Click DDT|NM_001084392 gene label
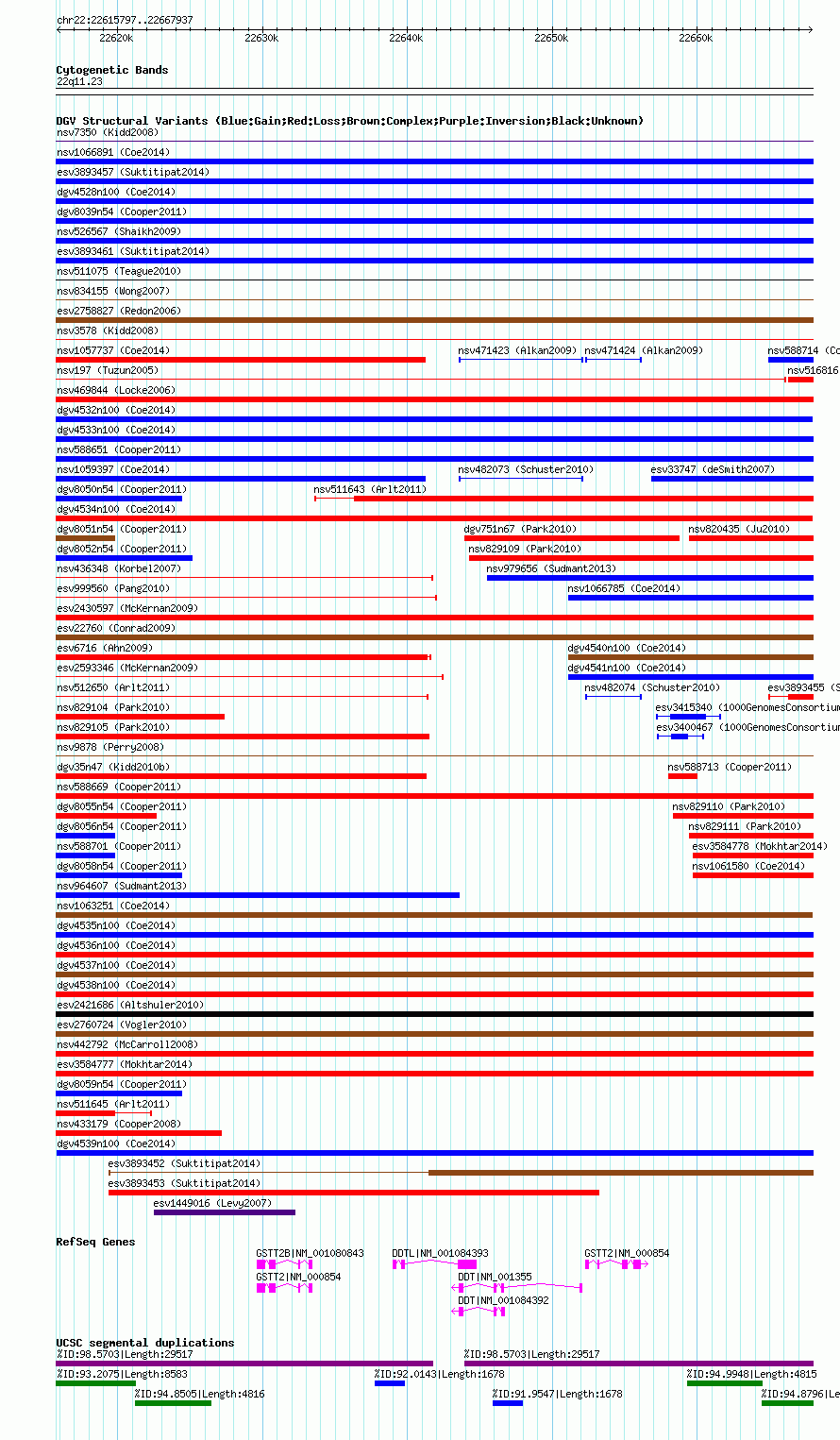This screenshot has height=1440, width=840. pyautogui.click(x=503, y=1300)
